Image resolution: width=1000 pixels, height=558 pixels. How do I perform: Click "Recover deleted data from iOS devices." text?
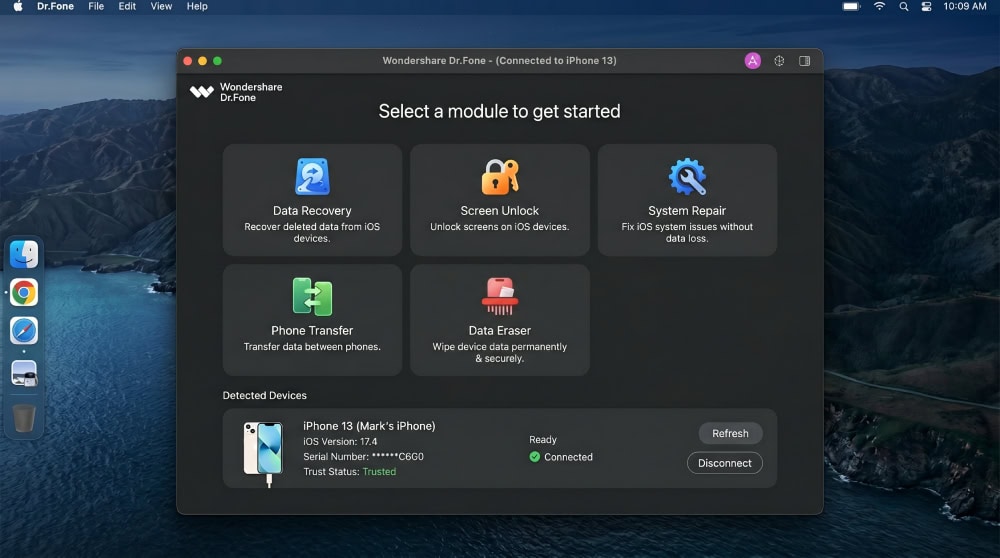tap(312, 232)
